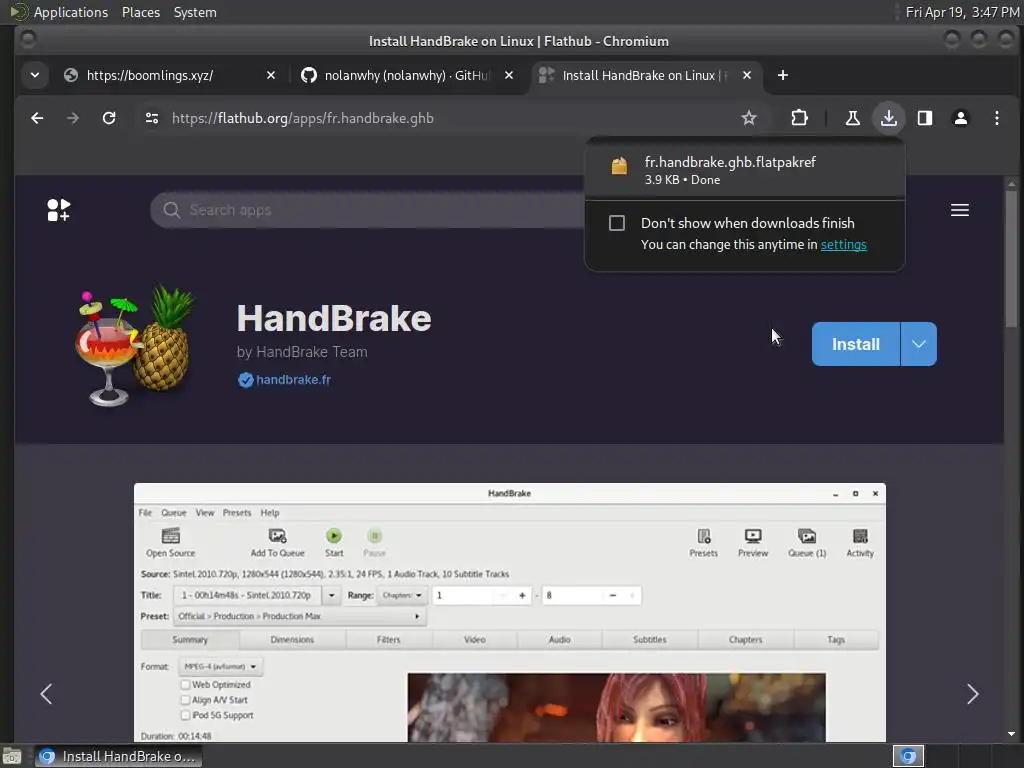Open the Flathub hamburger menu

click(959, 210)
